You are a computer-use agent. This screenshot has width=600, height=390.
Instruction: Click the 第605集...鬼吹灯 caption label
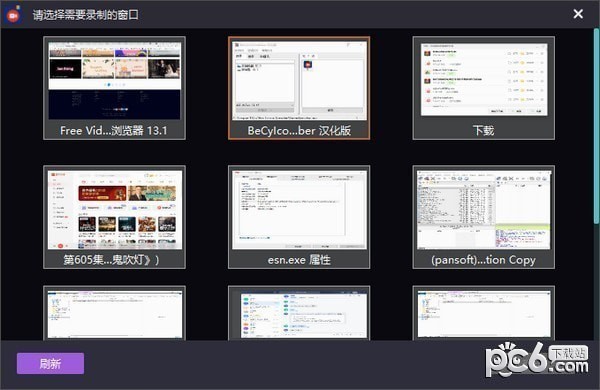point(111,260)
